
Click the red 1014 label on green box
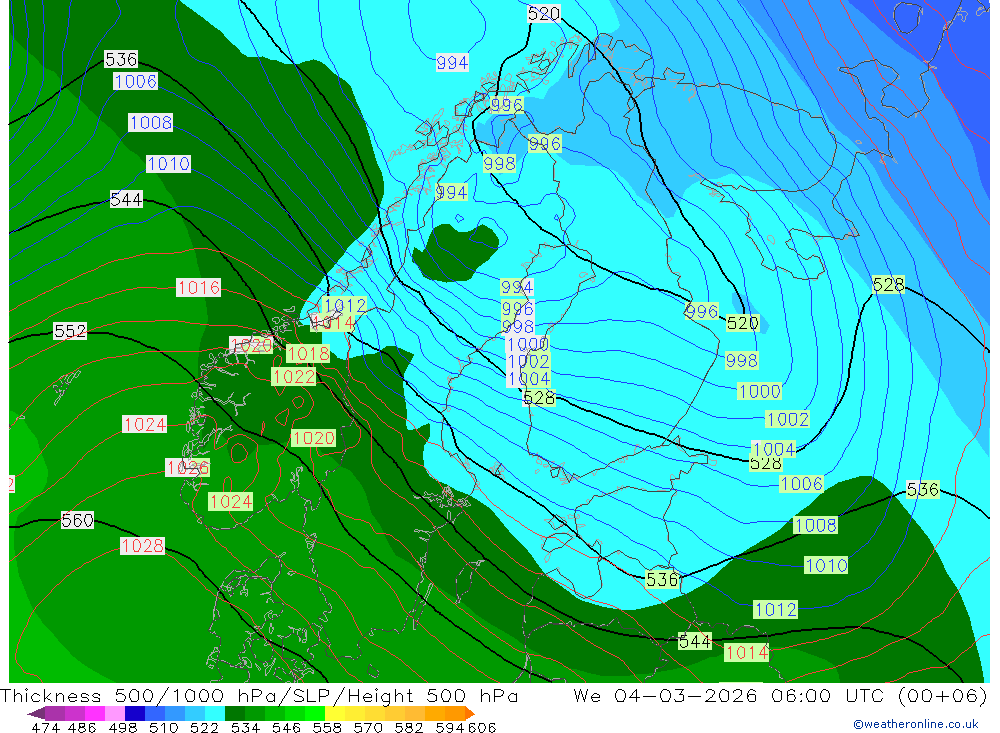tap(747, 652)
